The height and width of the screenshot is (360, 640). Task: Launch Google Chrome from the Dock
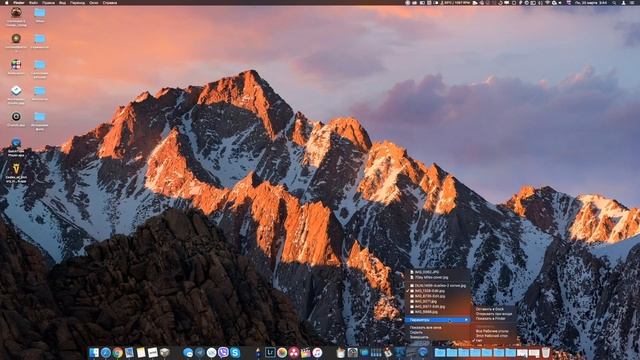pos(118,352)
